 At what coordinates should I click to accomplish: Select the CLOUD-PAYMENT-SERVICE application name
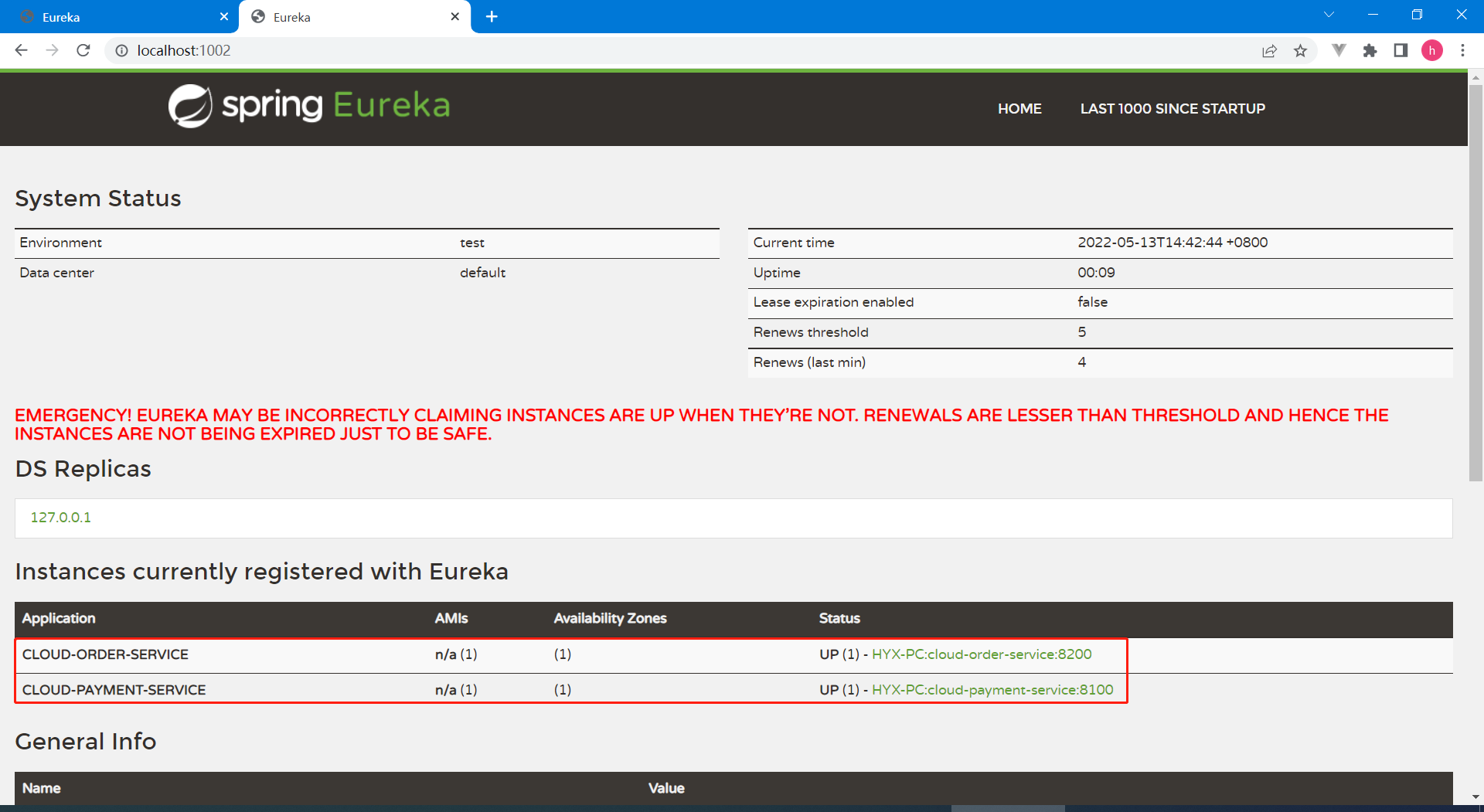114,690
